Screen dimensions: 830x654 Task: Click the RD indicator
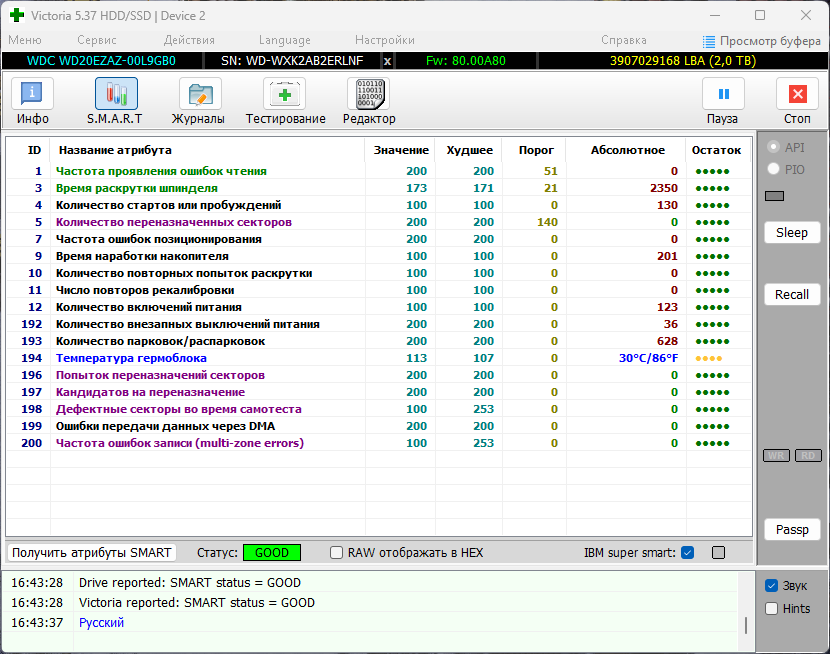(x=808, y=456)
